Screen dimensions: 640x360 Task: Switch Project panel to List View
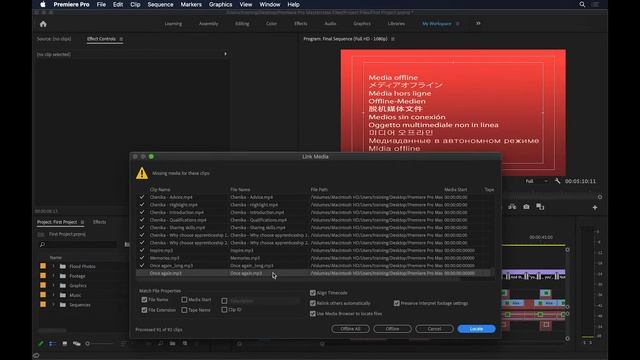[53, 344]
